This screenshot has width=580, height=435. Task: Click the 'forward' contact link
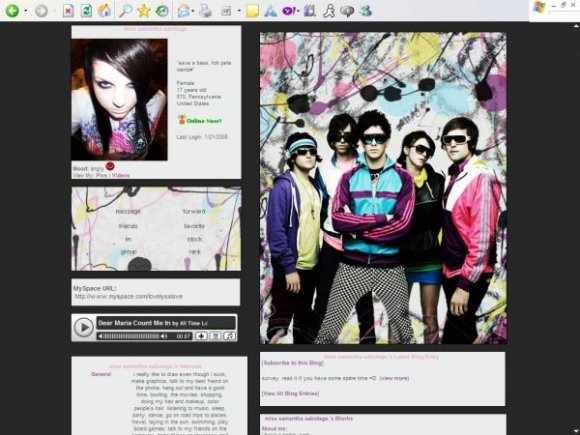pyautogui.click(x=194, y=212)
